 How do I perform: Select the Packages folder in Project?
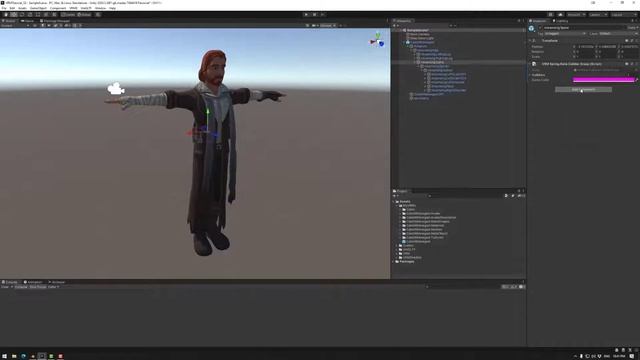click(406, 262)
